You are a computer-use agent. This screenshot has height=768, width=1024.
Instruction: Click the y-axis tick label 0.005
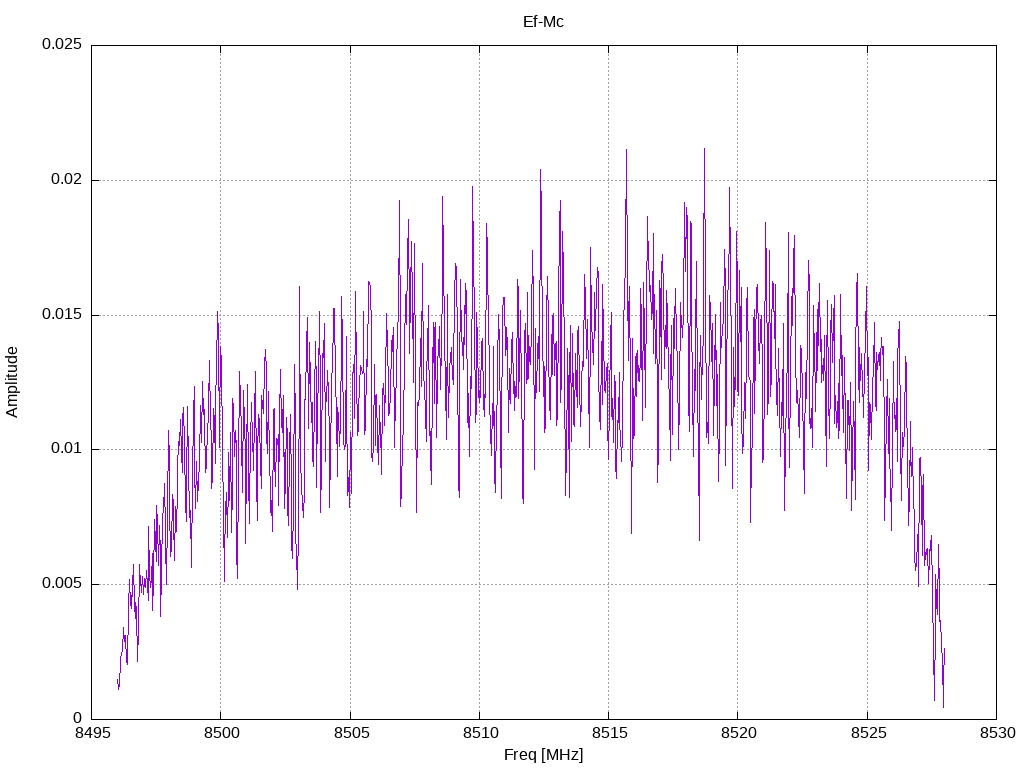pyautogui.click(x=62, y=583)
